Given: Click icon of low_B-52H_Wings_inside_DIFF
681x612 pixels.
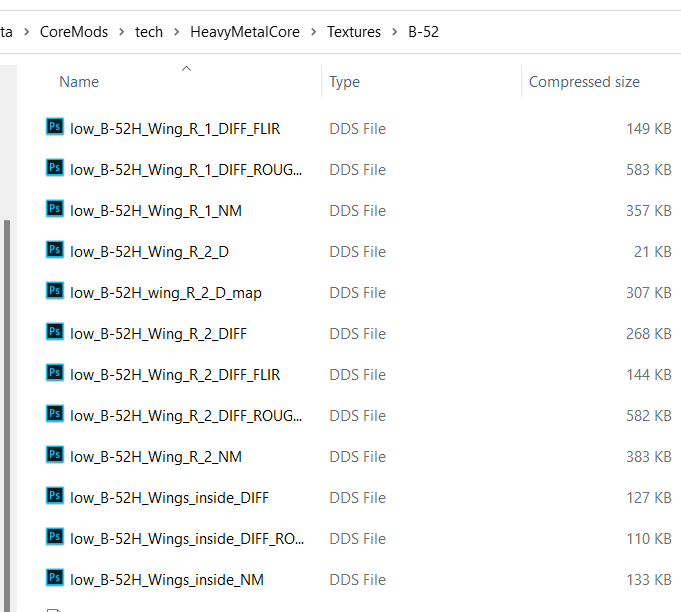Looking at the screenshot, I should click(x=55, y=496).
